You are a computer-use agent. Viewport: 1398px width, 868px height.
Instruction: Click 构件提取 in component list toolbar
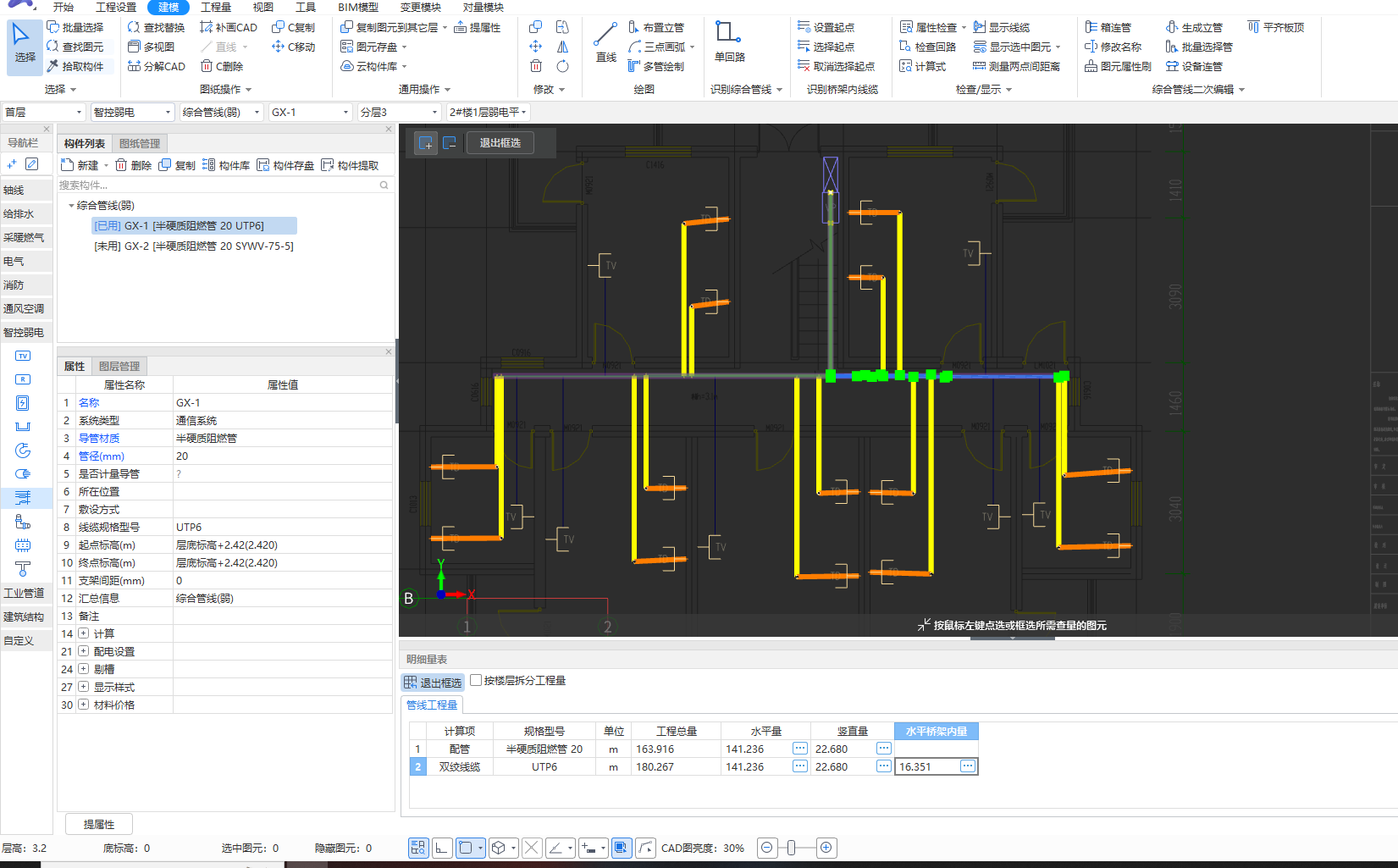[x=351, y=165]
